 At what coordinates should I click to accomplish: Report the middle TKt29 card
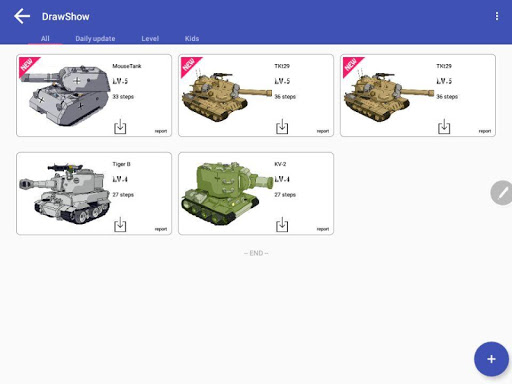click(323, 131)
